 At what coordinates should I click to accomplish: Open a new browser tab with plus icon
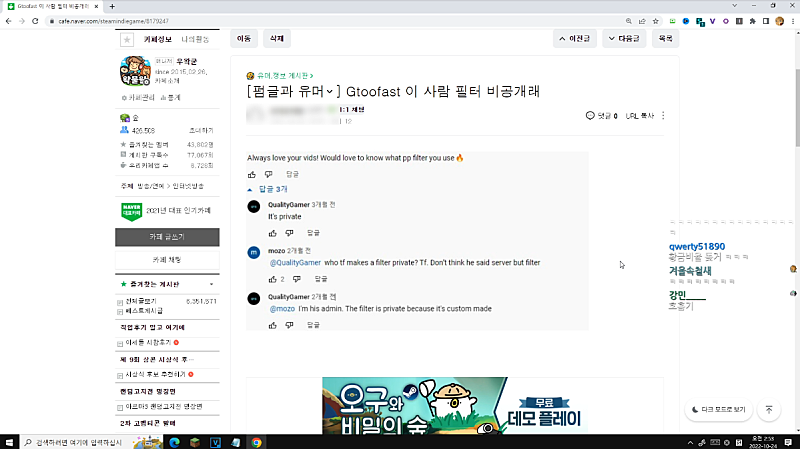112,6
